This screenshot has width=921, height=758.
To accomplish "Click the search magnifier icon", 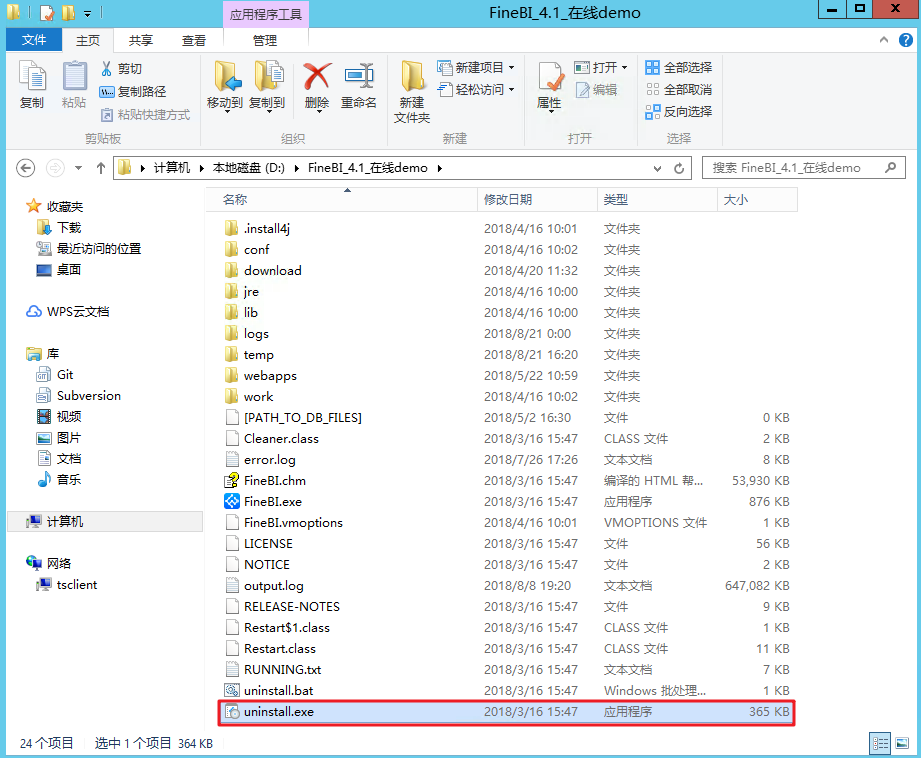I will pyautogui.click(x=890, y=167).
